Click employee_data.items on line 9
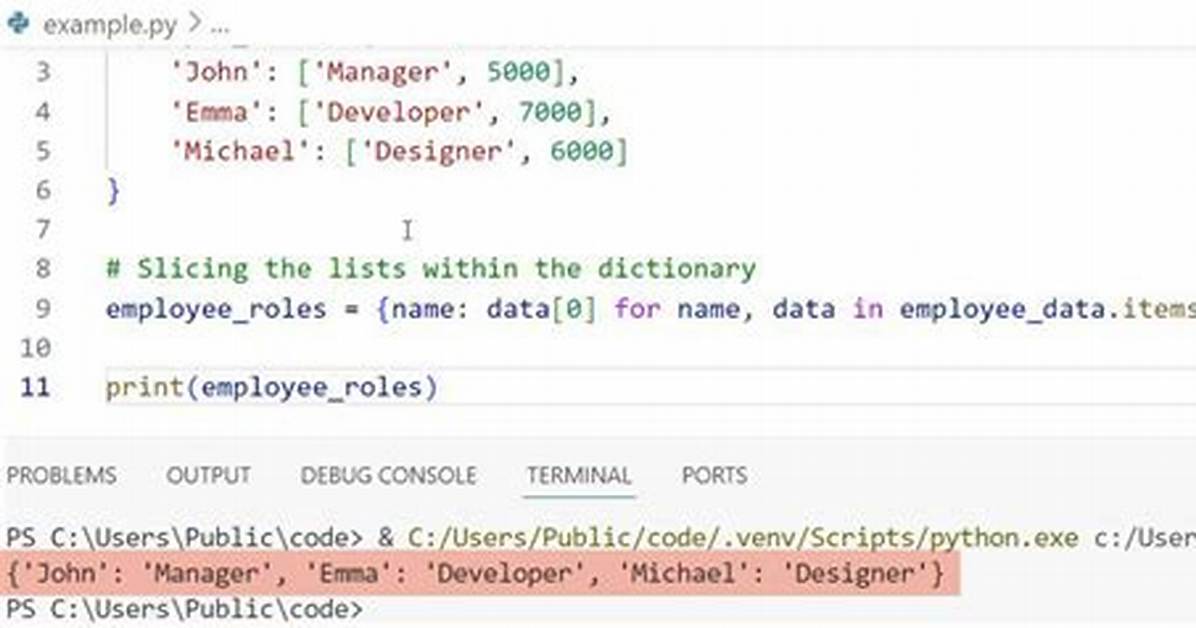Image resolution: width=1196 pixels, height=628 pixels. click(x=1047, y=309)
